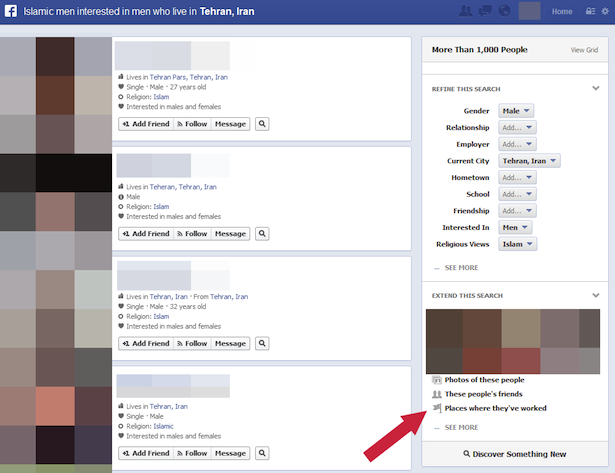Add Friend for 32 years old result

(146, 344)
